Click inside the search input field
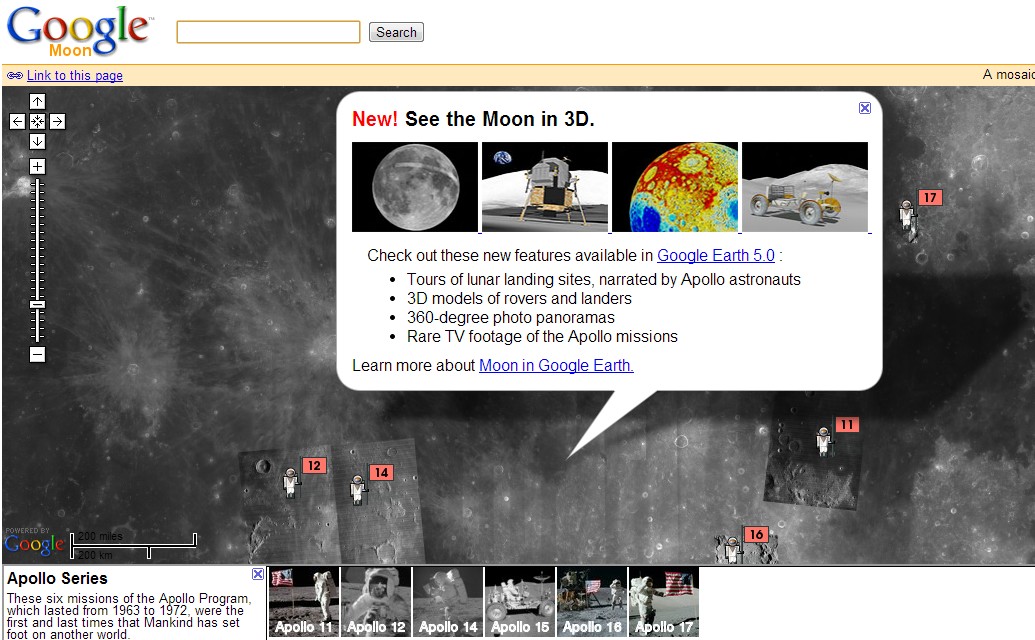The height and width of the screenshot is (640, 1035). click(x=268, y=31)
